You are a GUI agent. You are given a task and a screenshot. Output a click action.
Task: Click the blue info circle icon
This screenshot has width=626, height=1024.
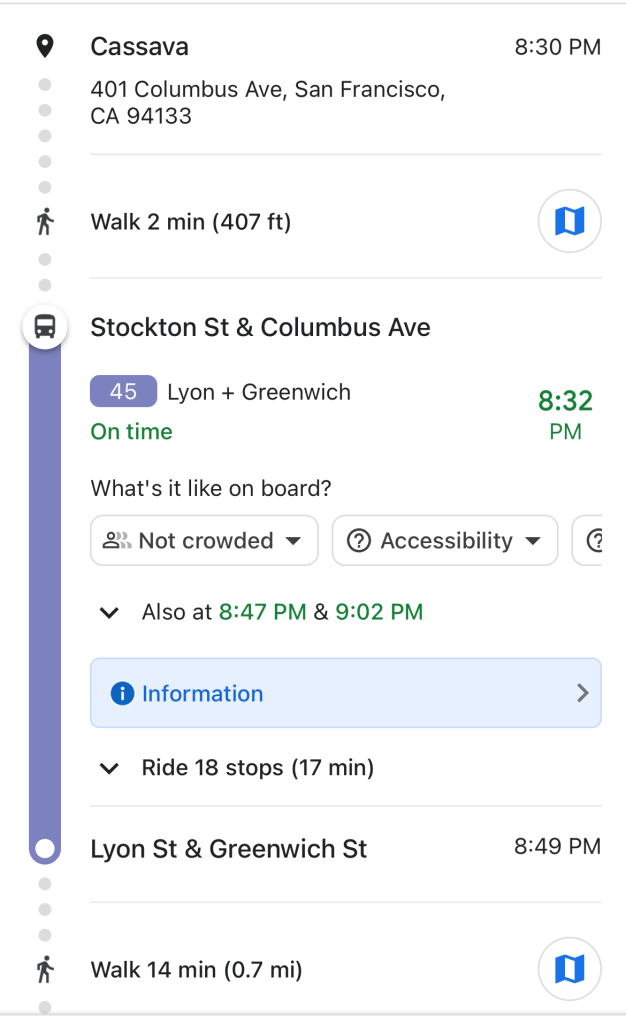pyautogui.click(x=122, y=694)
